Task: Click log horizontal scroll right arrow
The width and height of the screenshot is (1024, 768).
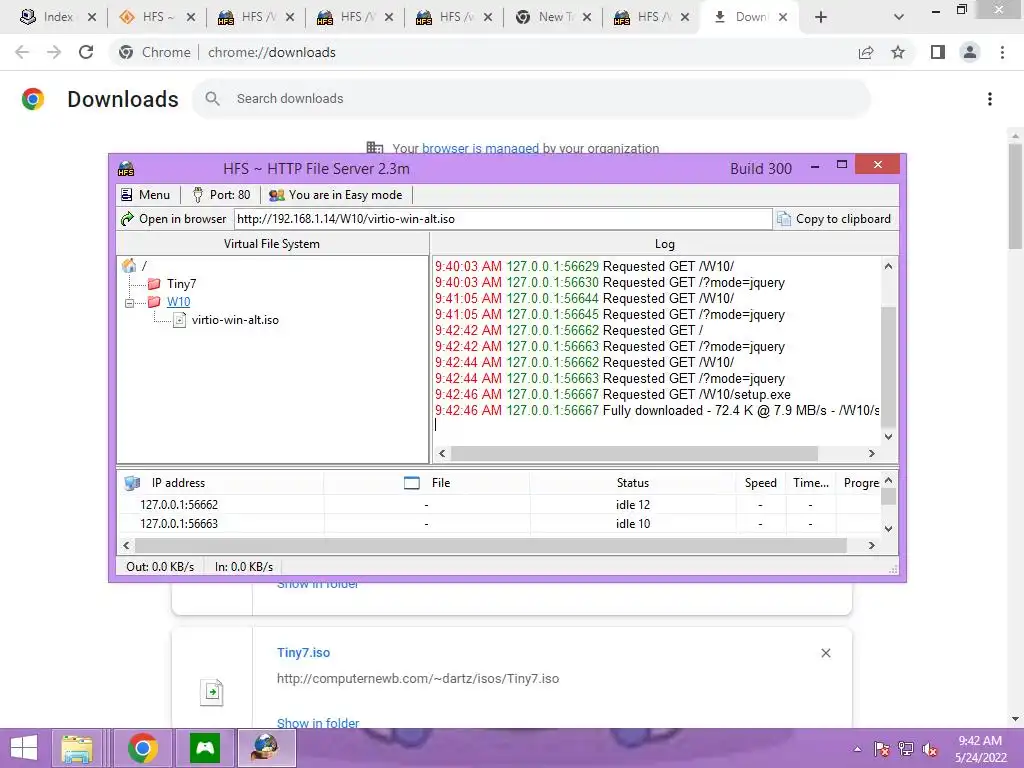Action: [871, 453]
